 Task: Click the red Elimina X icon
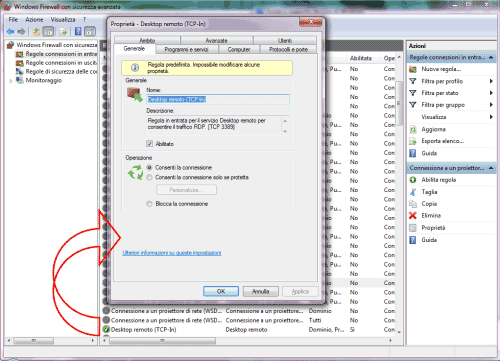[x=413, y=216]
